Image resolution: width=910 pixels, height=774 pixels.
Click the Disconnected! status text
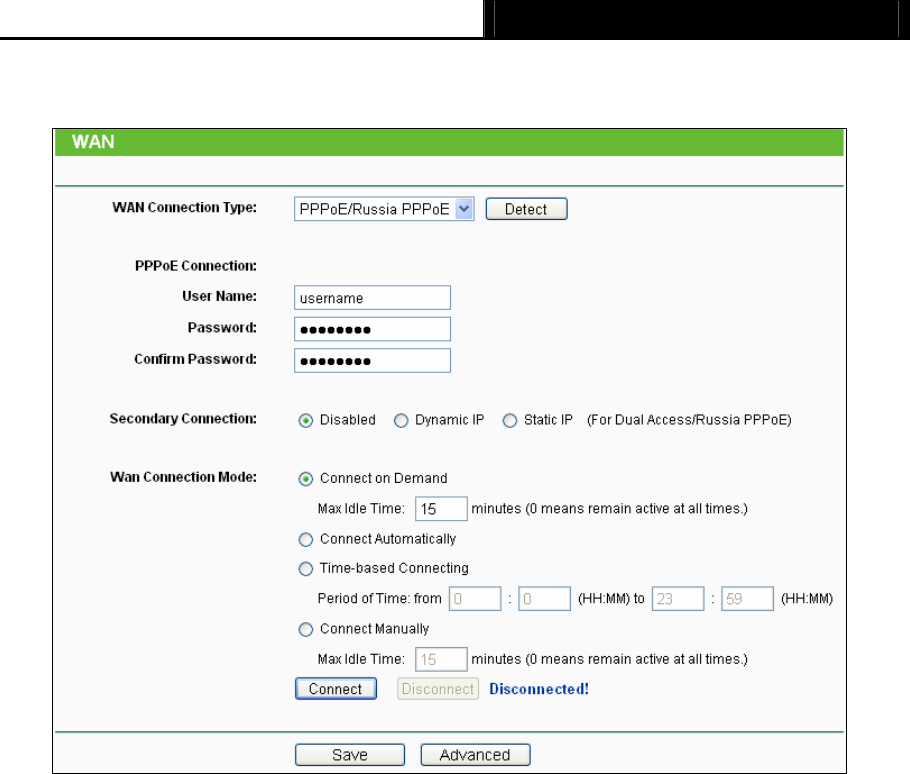(539, 689)
